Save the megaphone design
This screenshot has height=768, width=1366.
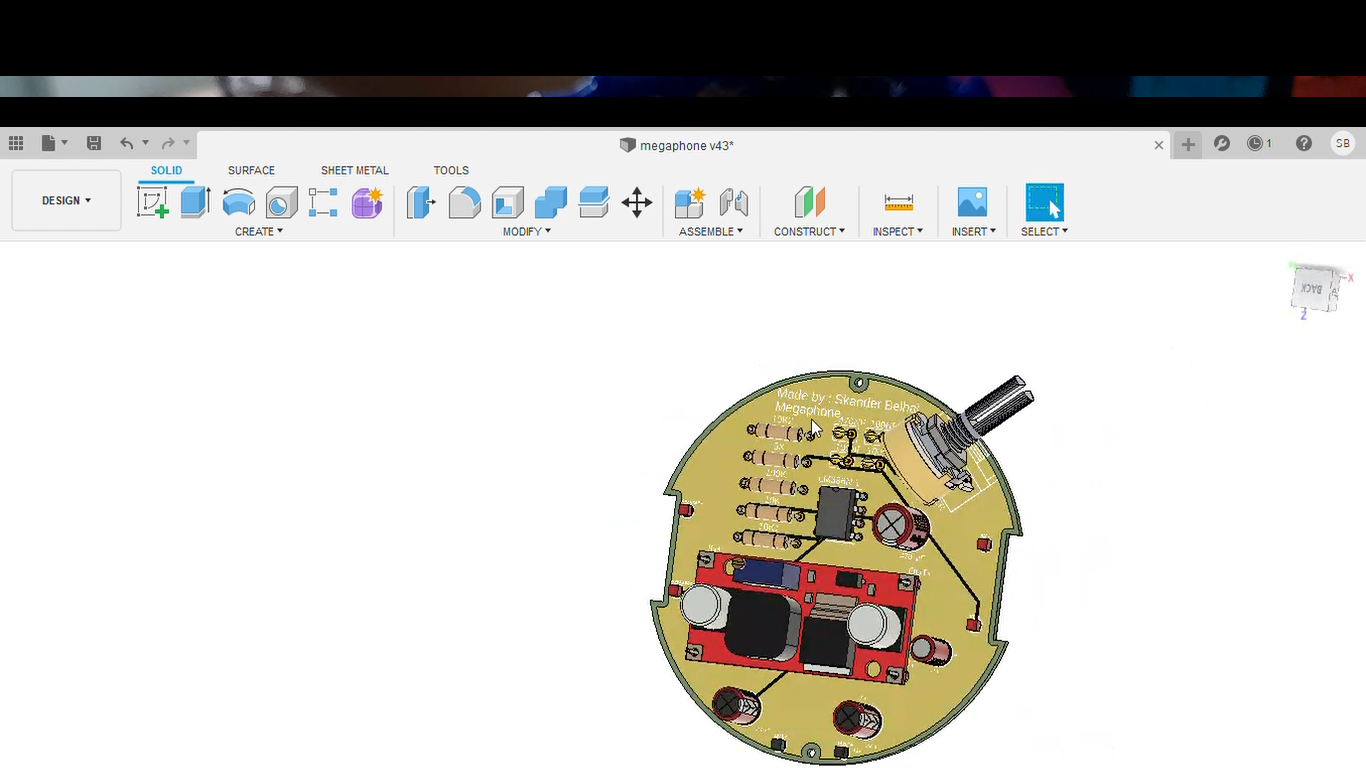click(x=93, y=143)
